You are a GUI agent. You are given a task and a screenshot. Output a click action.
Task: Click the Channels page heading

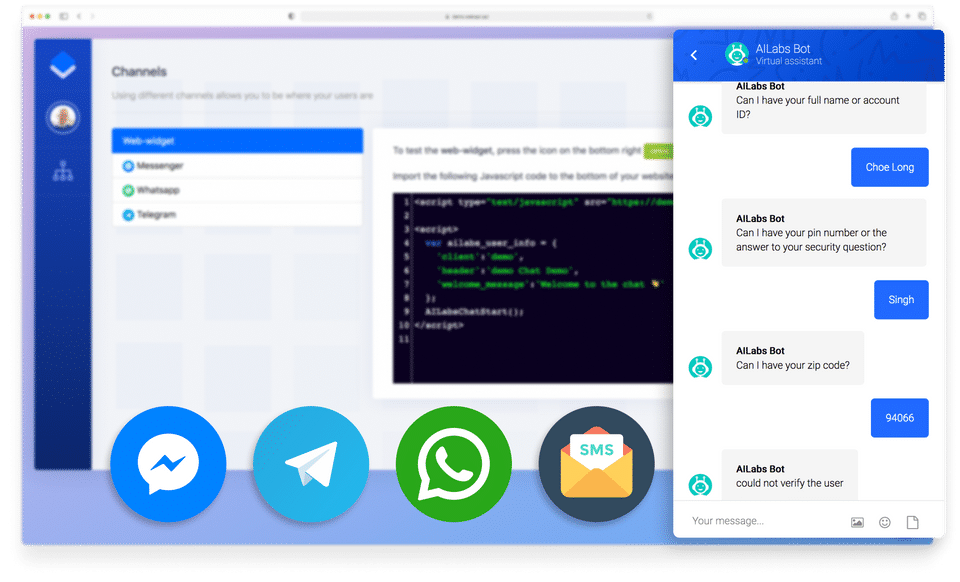(139, 72)
